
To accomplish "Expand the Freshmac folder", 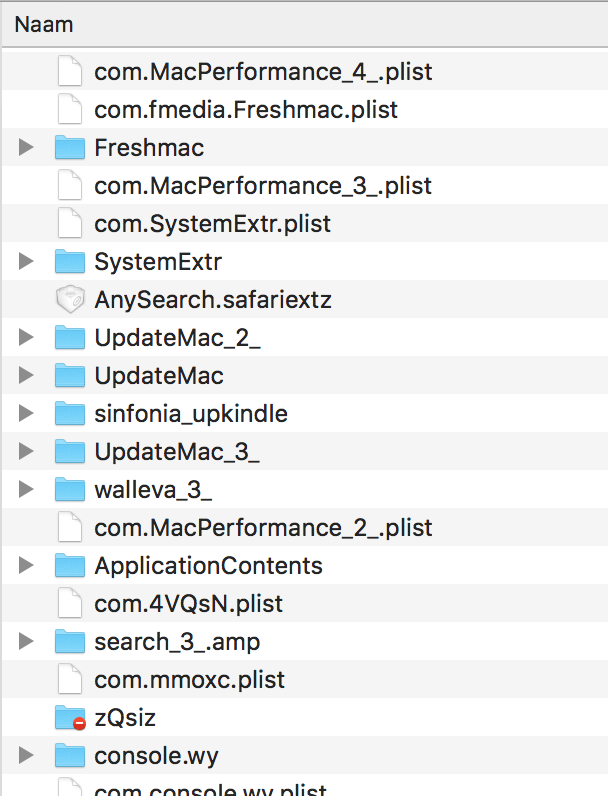I will (26, 147).
